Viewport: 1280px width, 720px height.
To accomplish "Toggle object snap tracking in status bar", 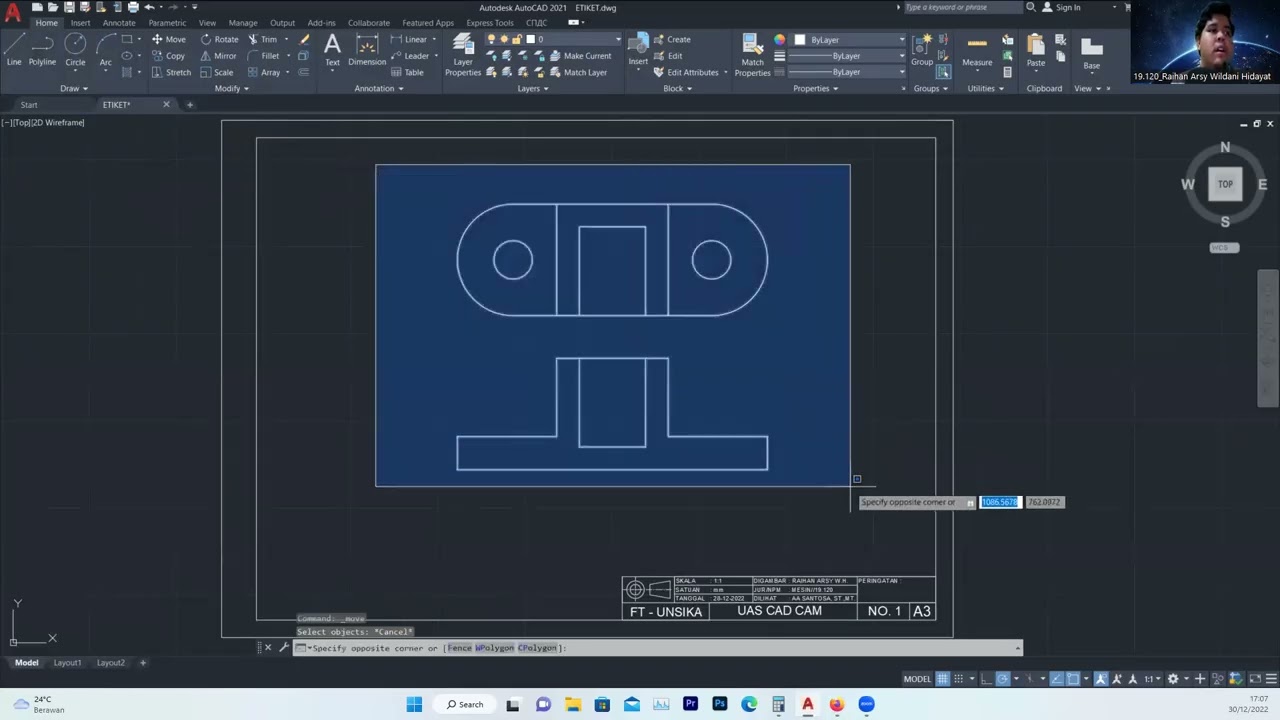I will [x=1057, y=679].
